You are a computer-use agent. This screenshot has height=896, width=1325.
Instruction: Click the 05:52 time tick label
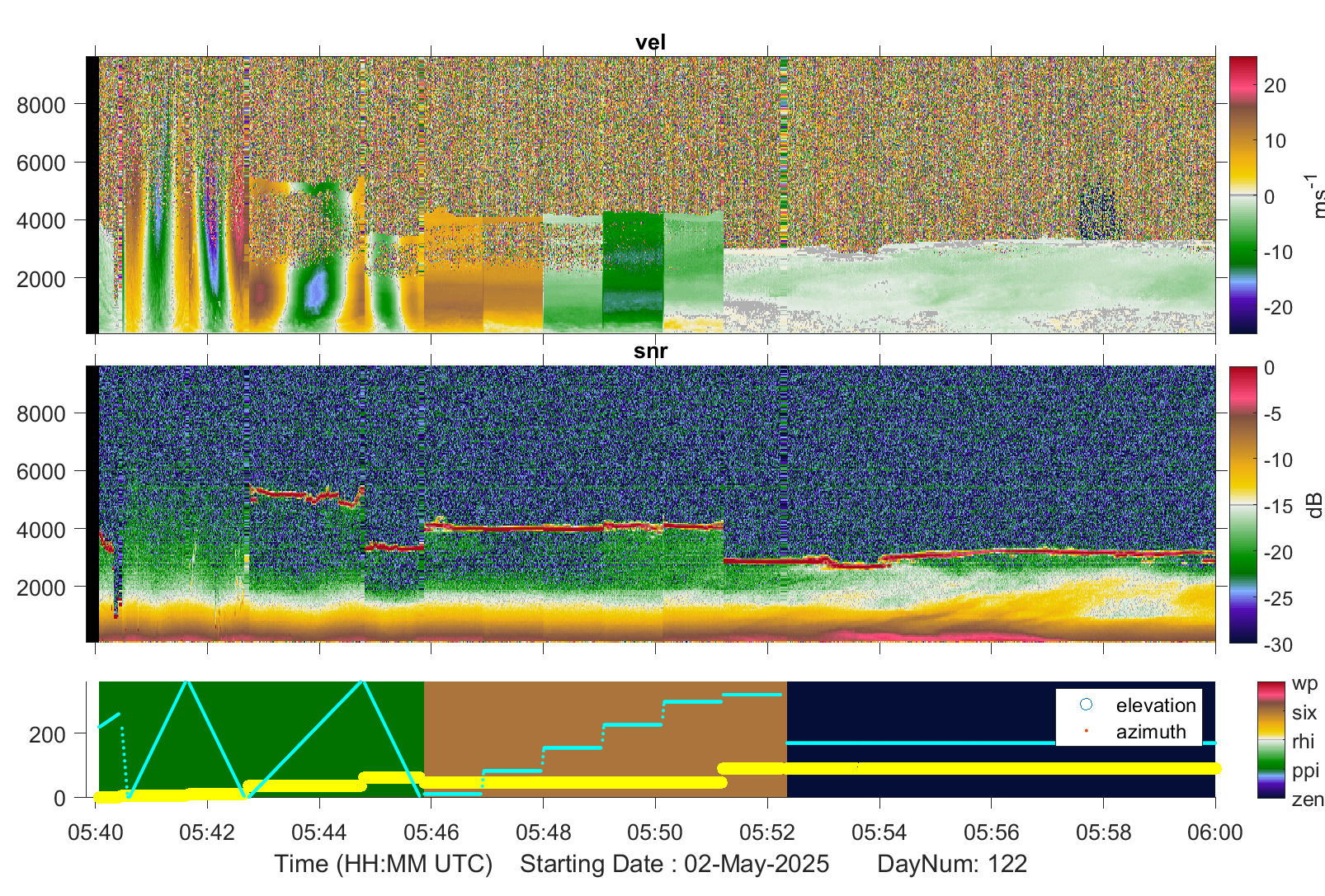click(767, 832)
